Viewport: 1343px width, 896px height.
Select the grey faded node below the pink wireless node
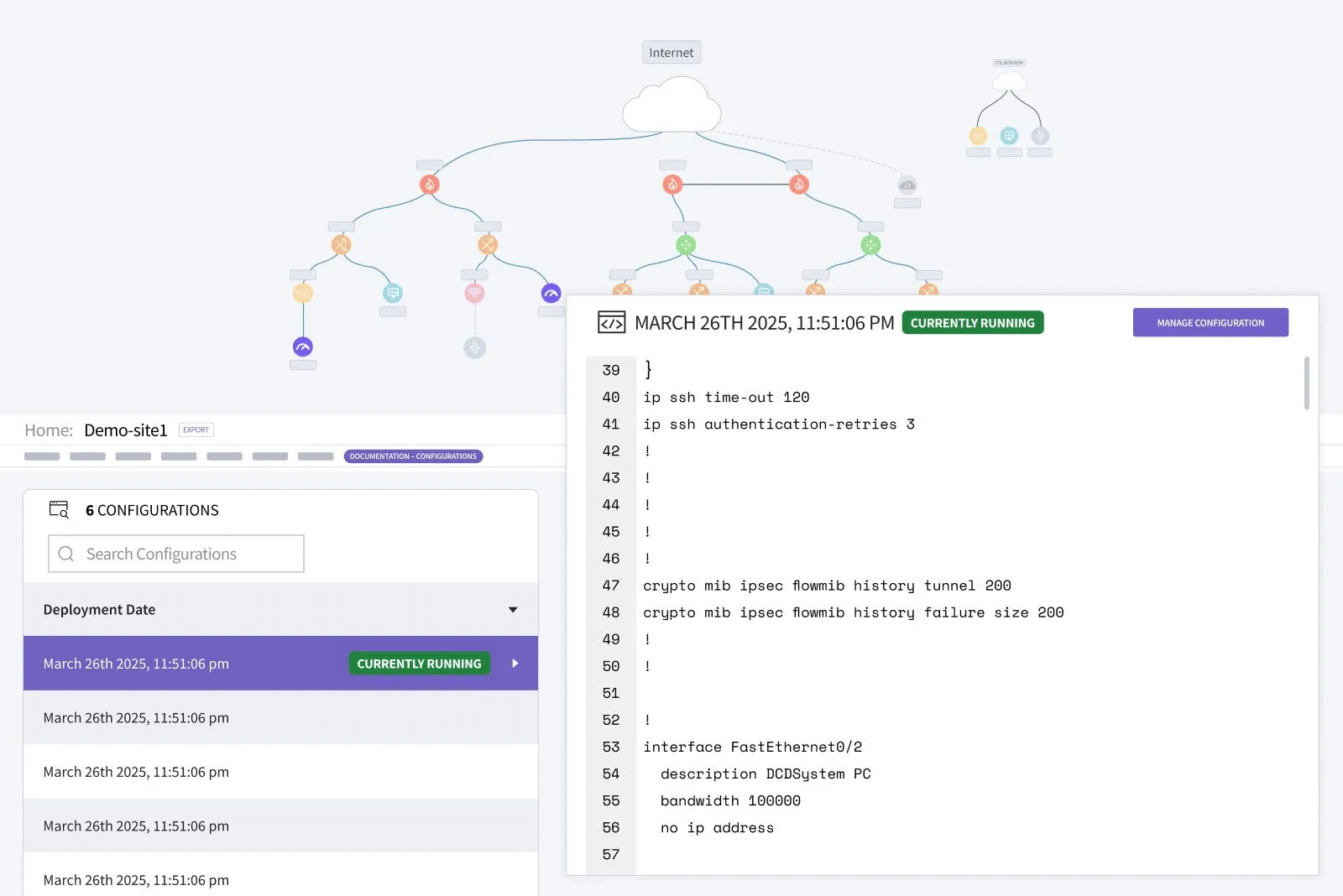tap(474, 347)
